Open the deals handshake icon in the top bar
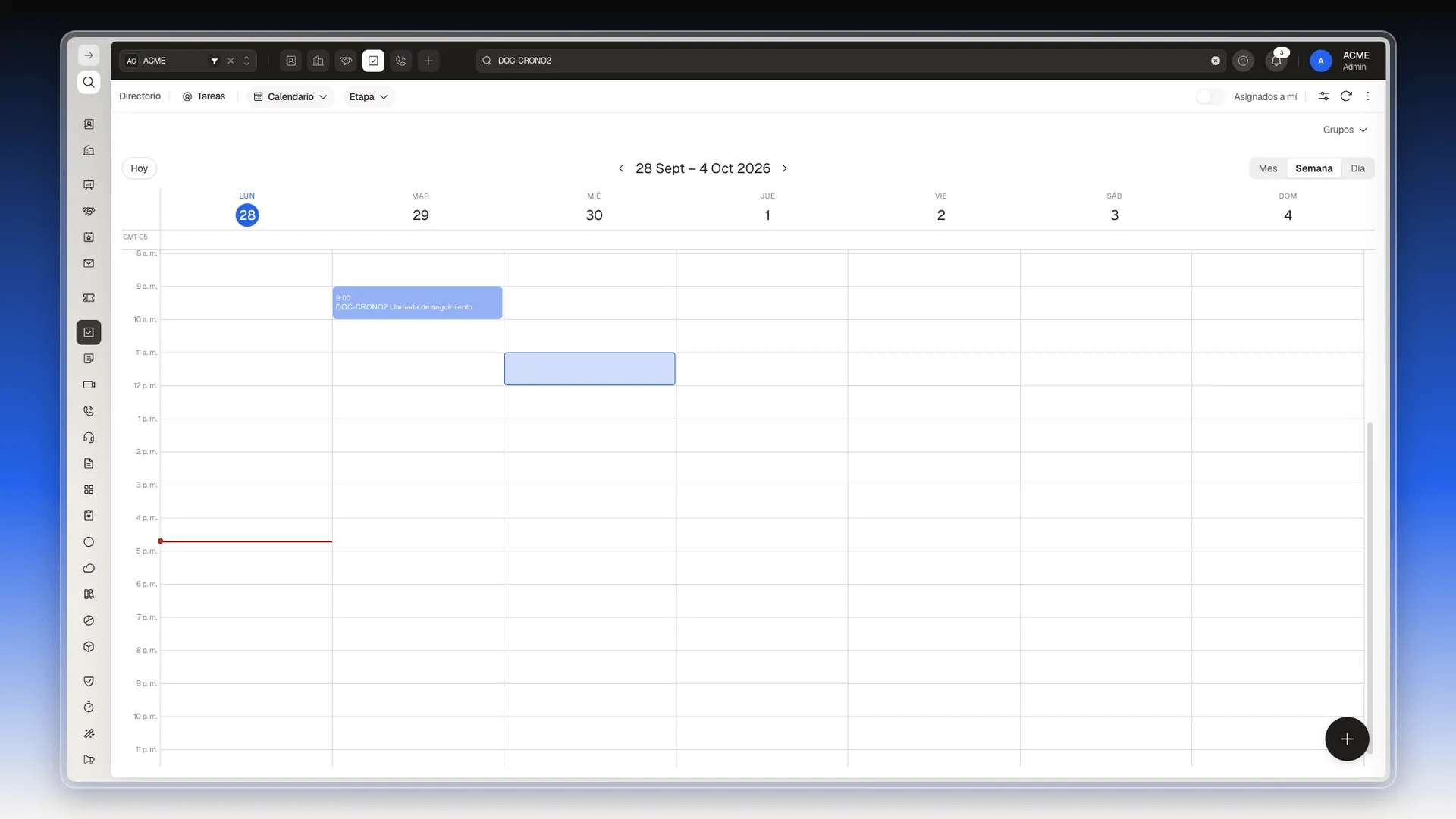1456x819 pixels. click(346, 61)
